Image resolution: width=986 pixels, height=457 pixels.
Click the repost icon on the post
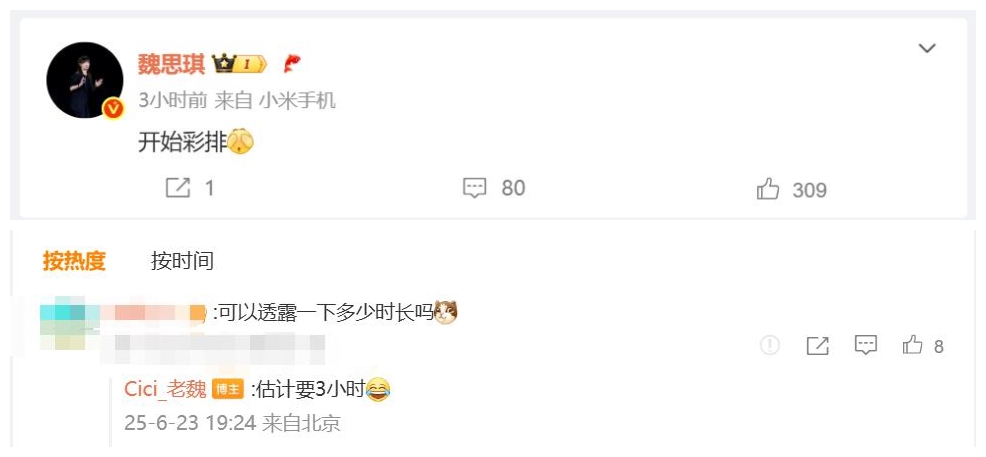click(177, 187)
